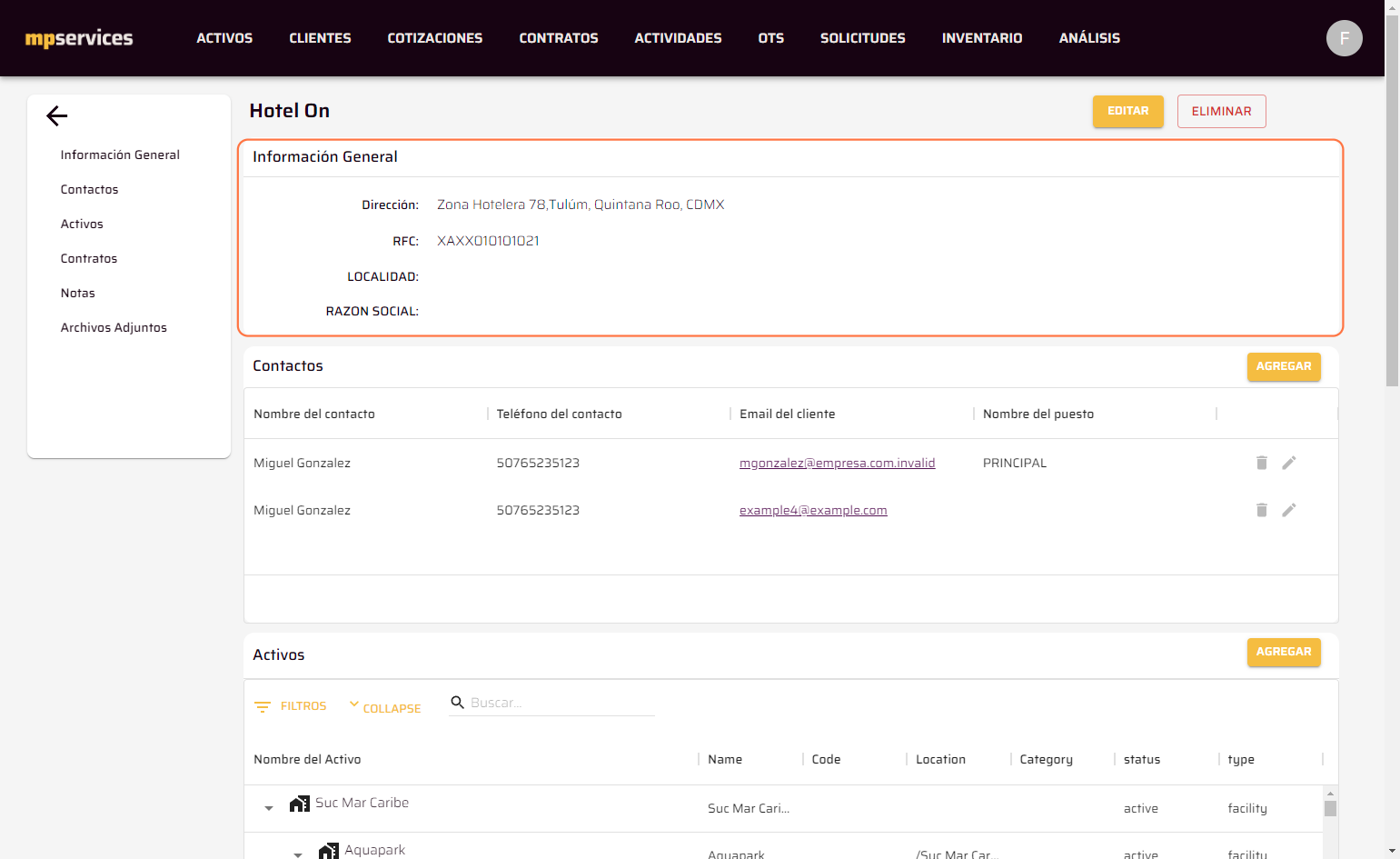Click the Activos table scrollbar thumb
This screenshot has height=859, width=1400.
coord(1330,808)
